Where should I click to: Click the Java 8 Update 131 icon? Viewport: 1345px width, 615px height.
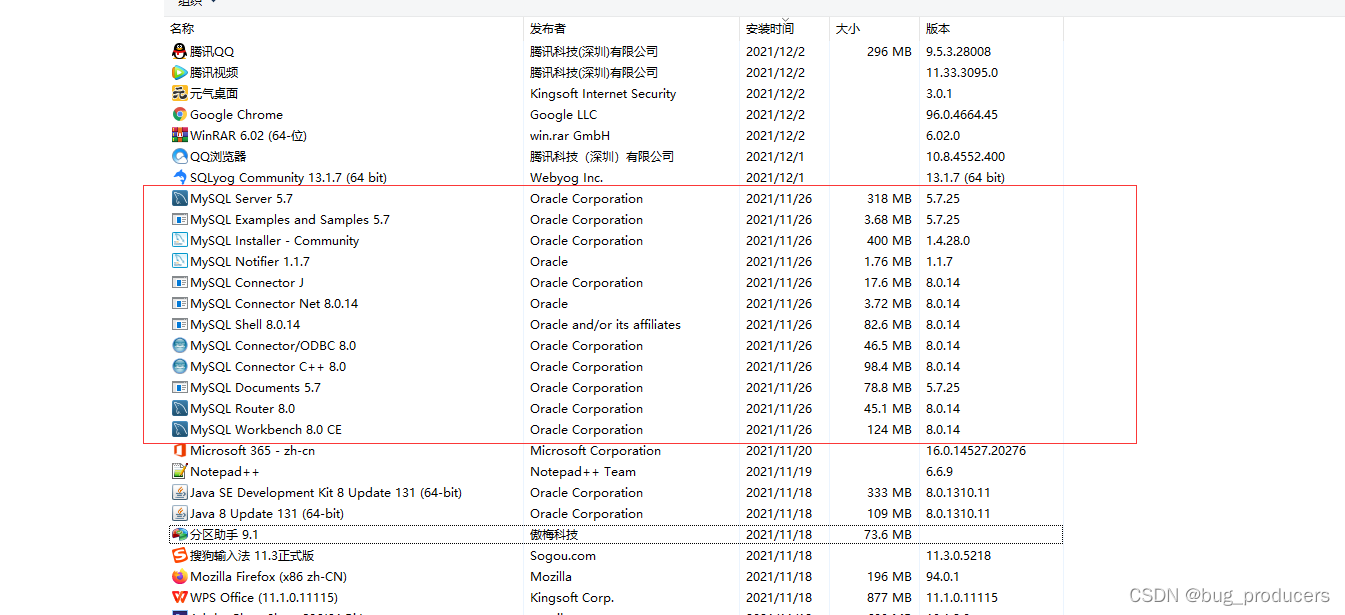point(179,513)
